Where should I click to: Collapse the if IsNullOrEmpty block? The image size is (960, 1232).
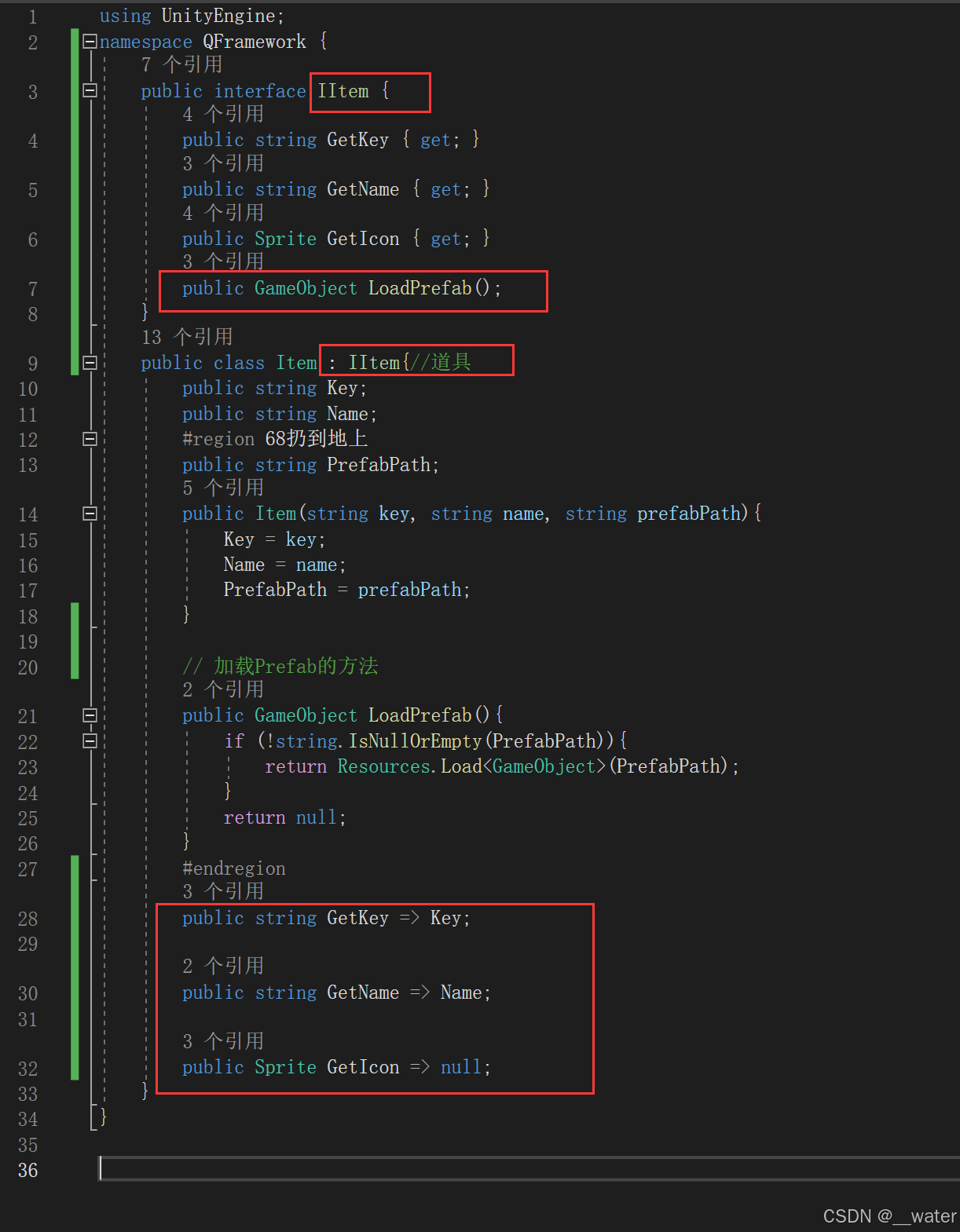click(90, 740)
